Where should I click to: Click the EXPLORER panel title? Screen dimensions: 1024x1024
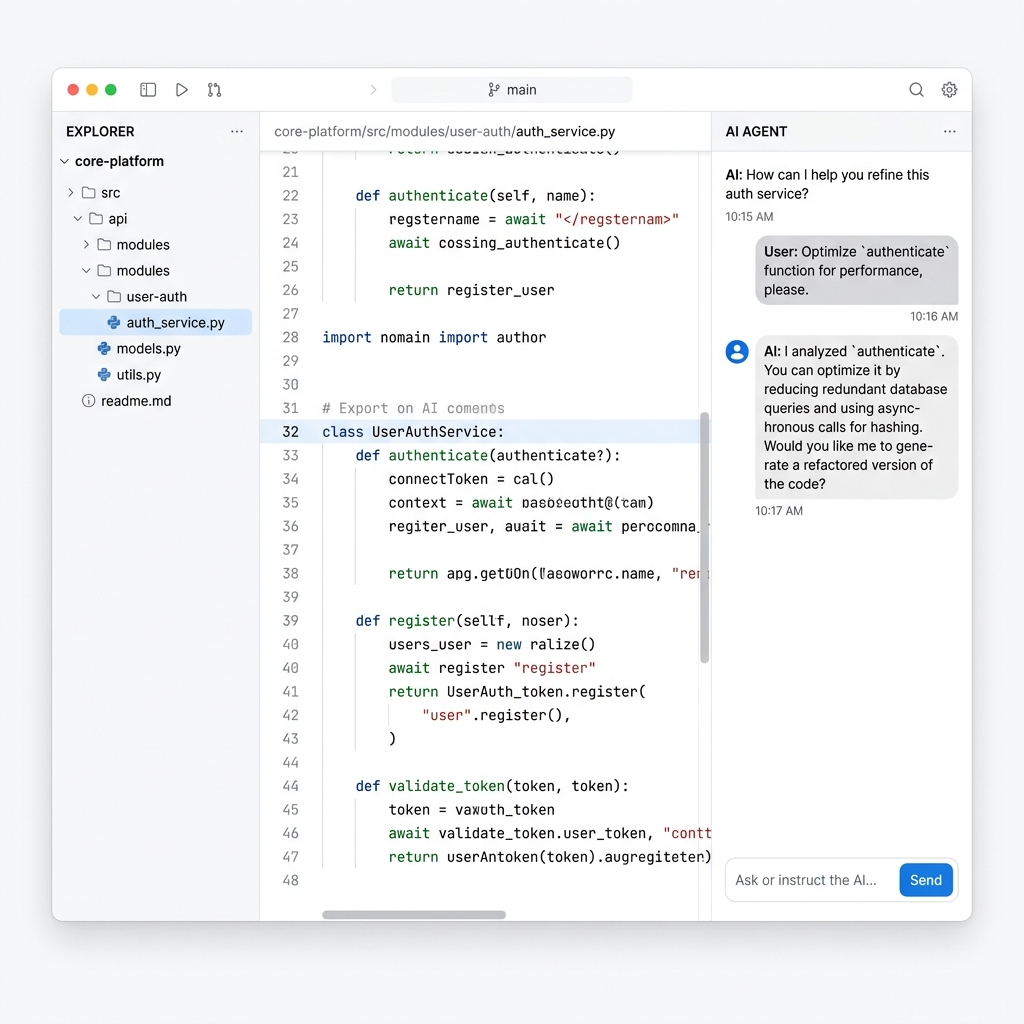pos(100,131)
